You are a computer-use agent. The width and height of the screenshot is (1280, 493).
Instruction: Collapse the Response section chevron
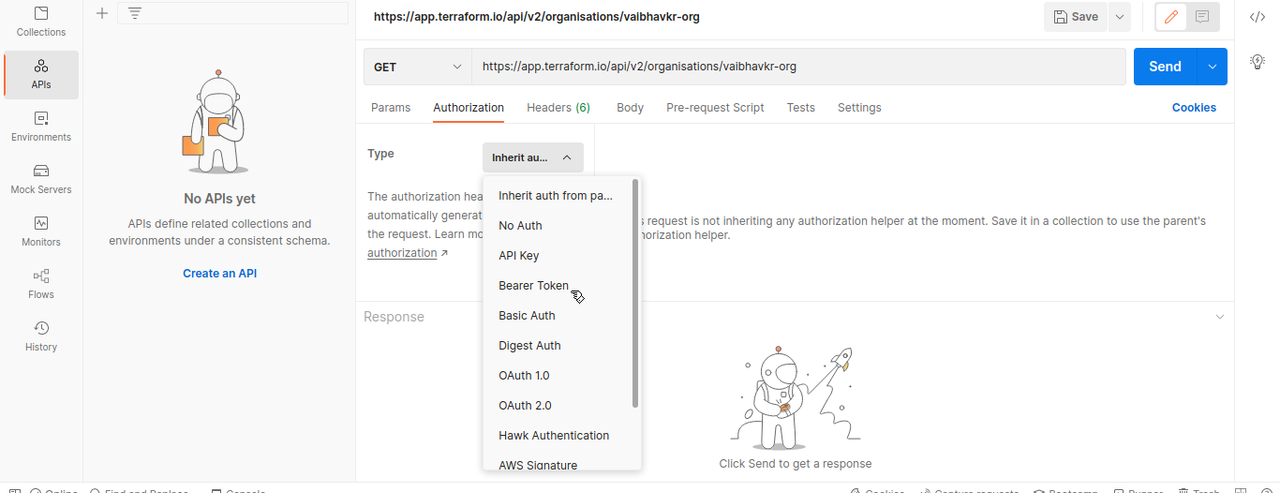(1219, 317)
